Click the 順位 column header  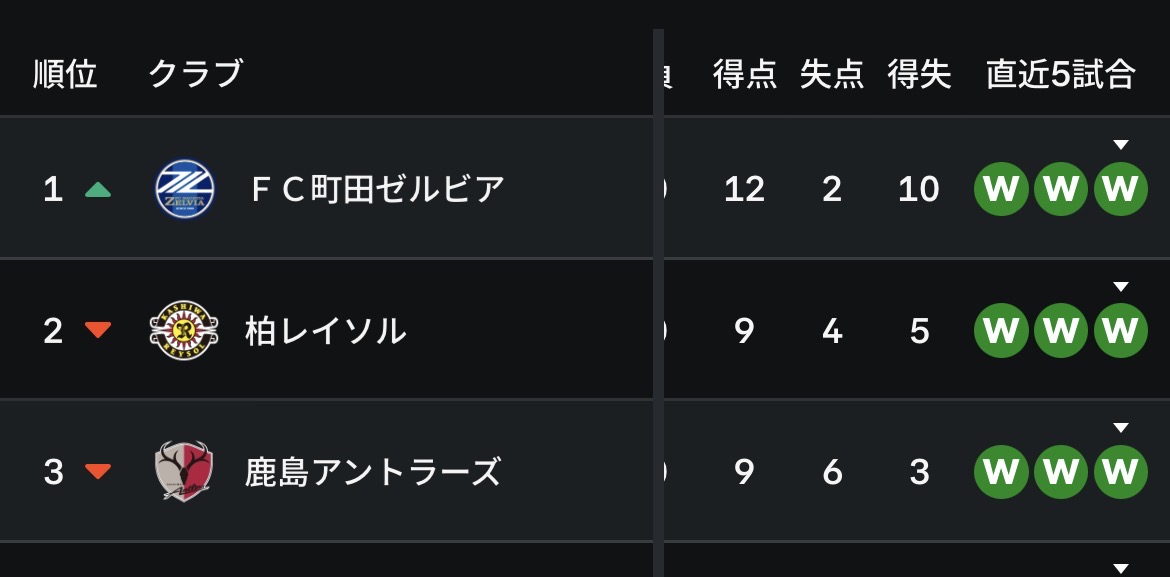coord(66,75)
